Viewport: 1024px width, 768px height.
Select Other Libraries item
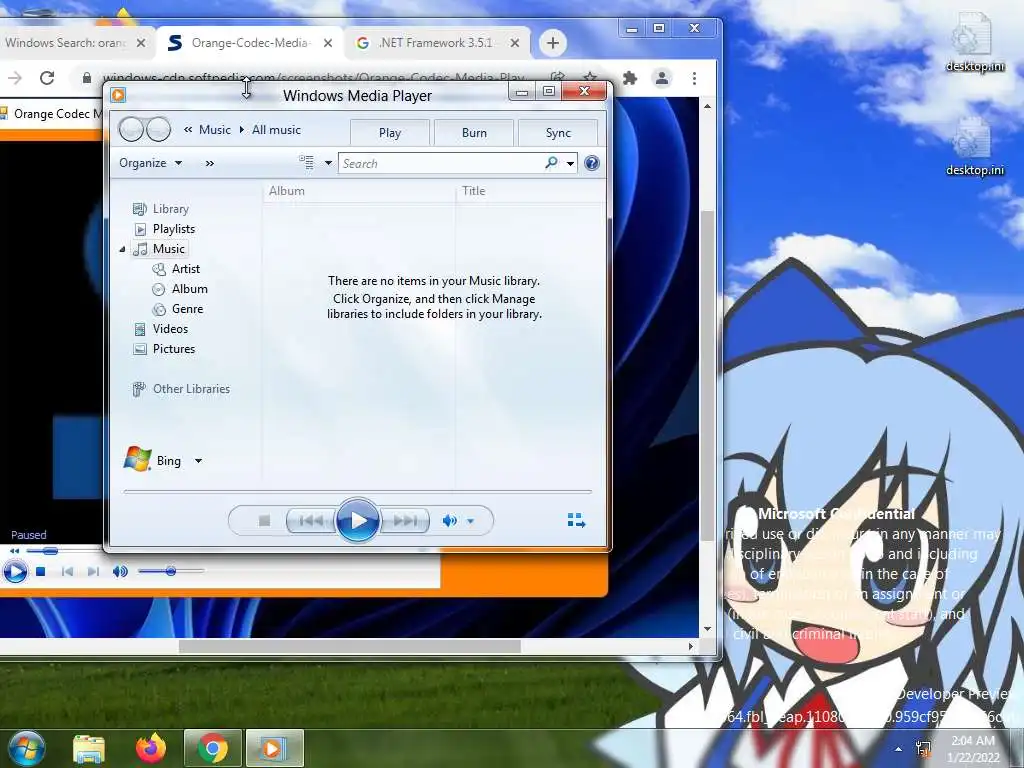[x=181, y=389]
